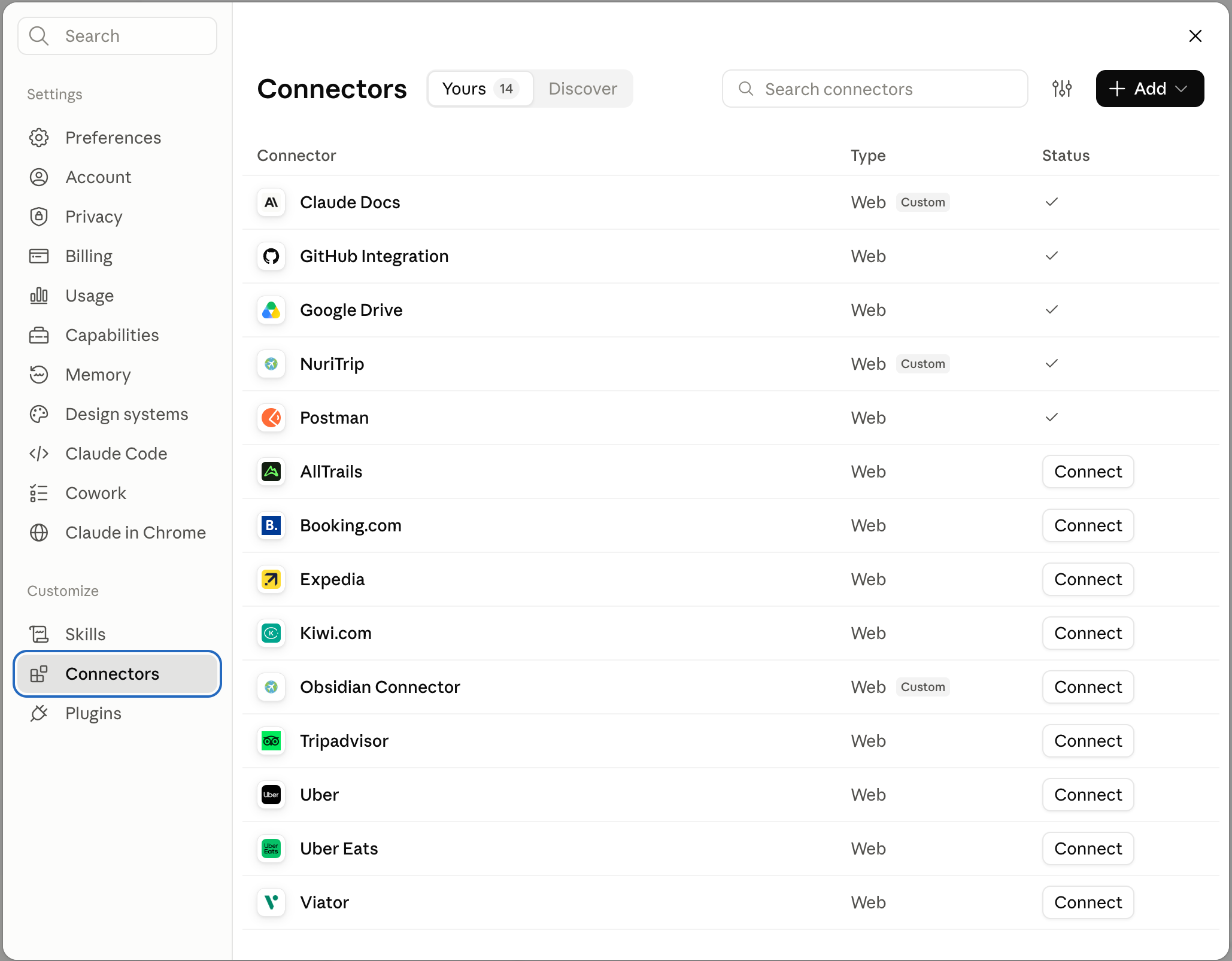
Task: Click the Postman connected checkmark
Action: click(x=1052, y=417)
